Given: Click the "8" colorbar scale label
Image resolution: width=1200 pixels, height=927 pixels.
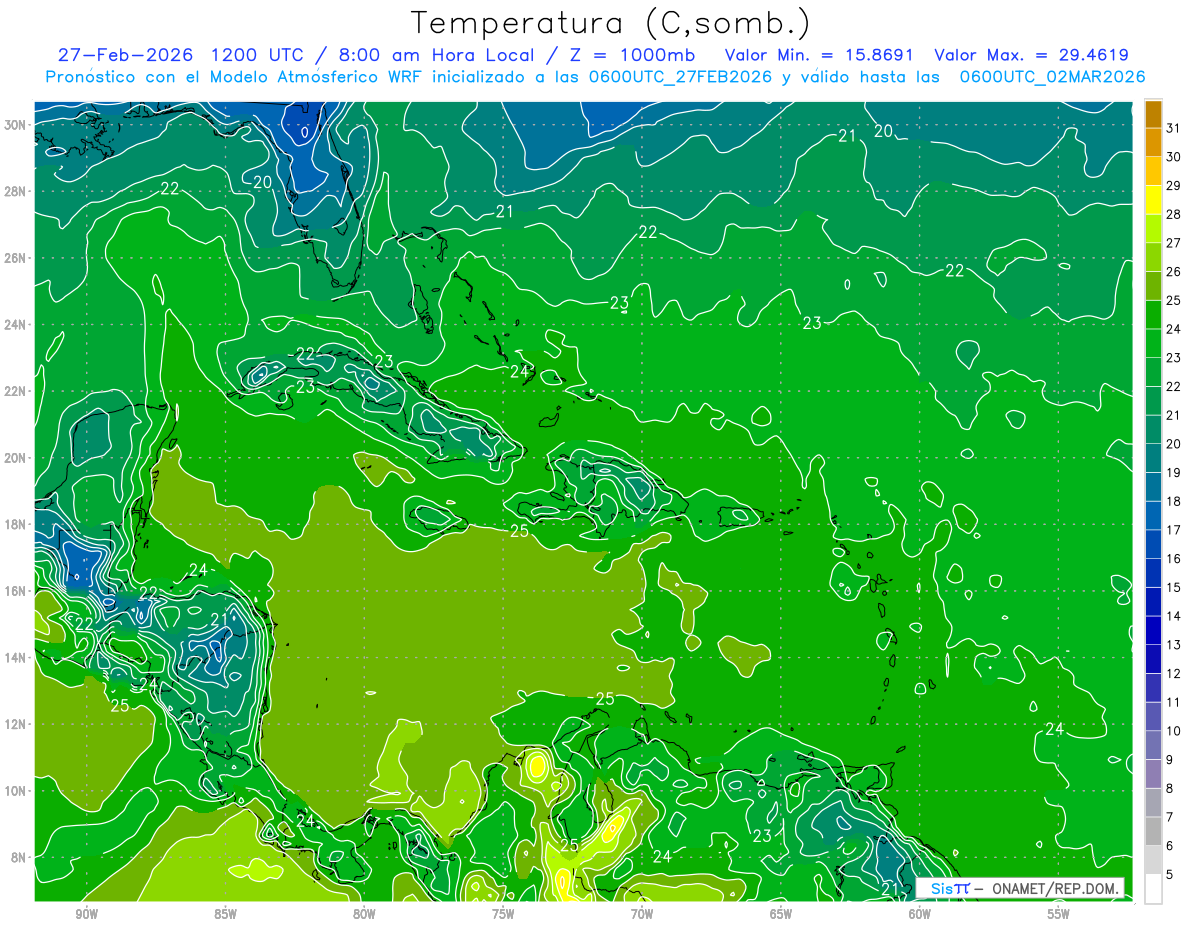Looking at the screenshot, I should [1171, 789].
